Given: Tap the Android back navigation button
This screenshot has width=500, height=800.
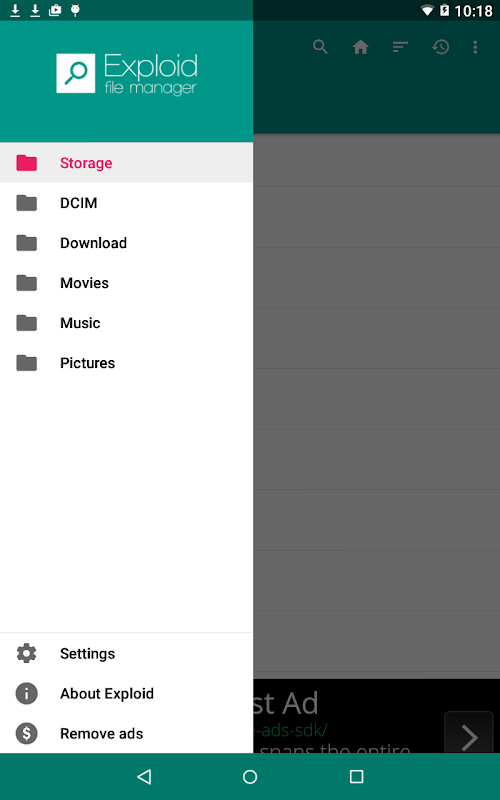Looking at the screenshot, I should [x=144, y=777].
